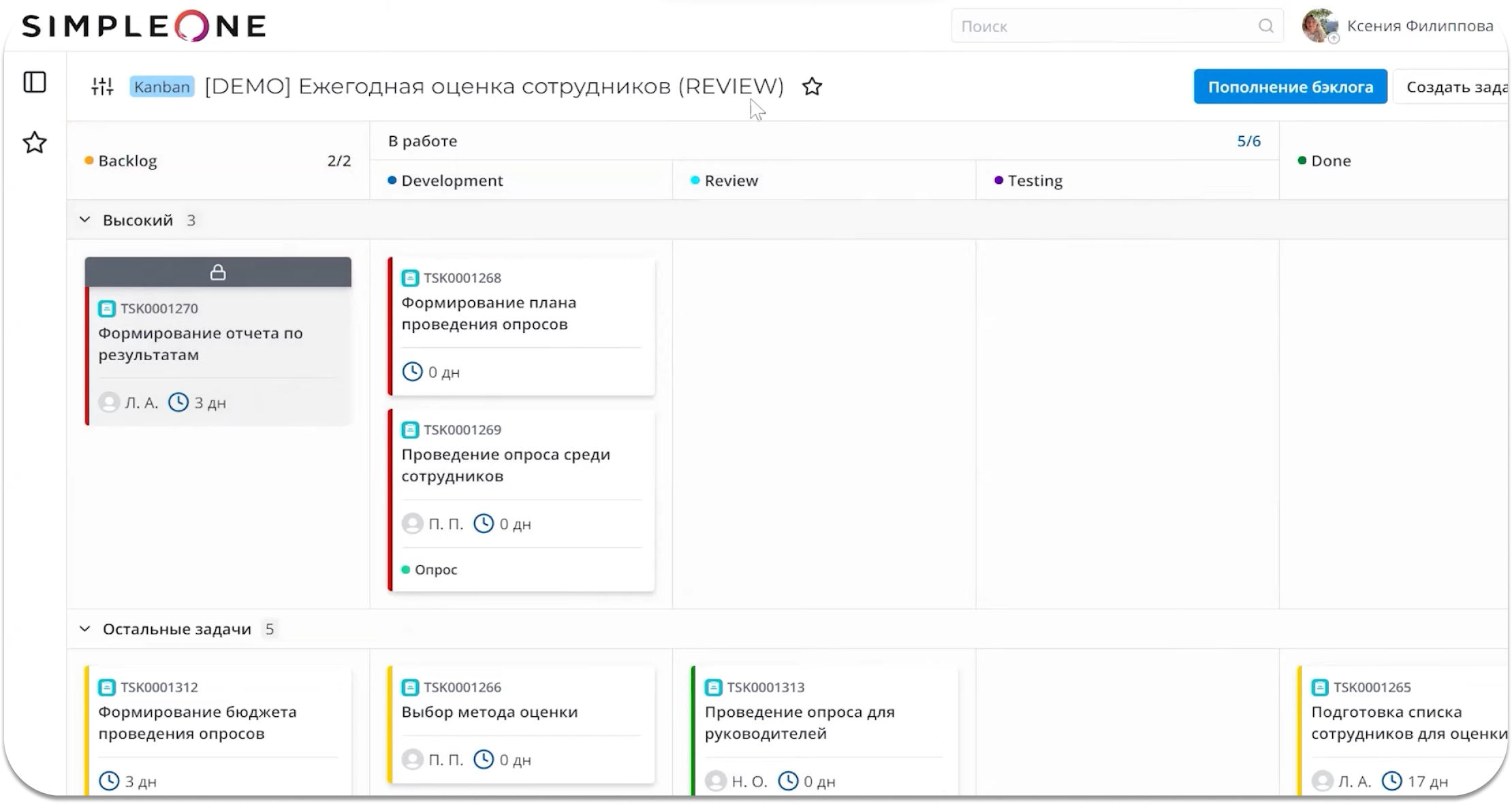
Task: Collapse the Высокий swimlane
Action: (x=85, y=220)
